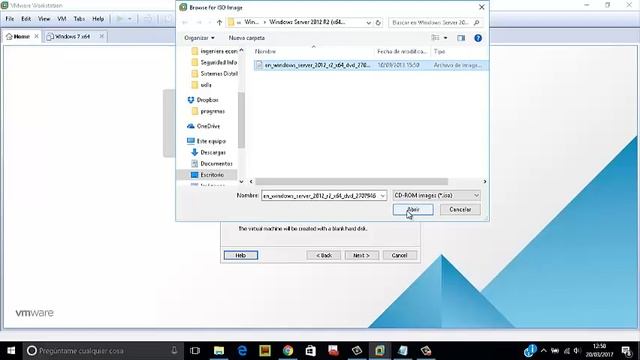The height and width of the screenshot is (360, 640).
Task: Open the Store from the taskbar
Action: (311, 351)
